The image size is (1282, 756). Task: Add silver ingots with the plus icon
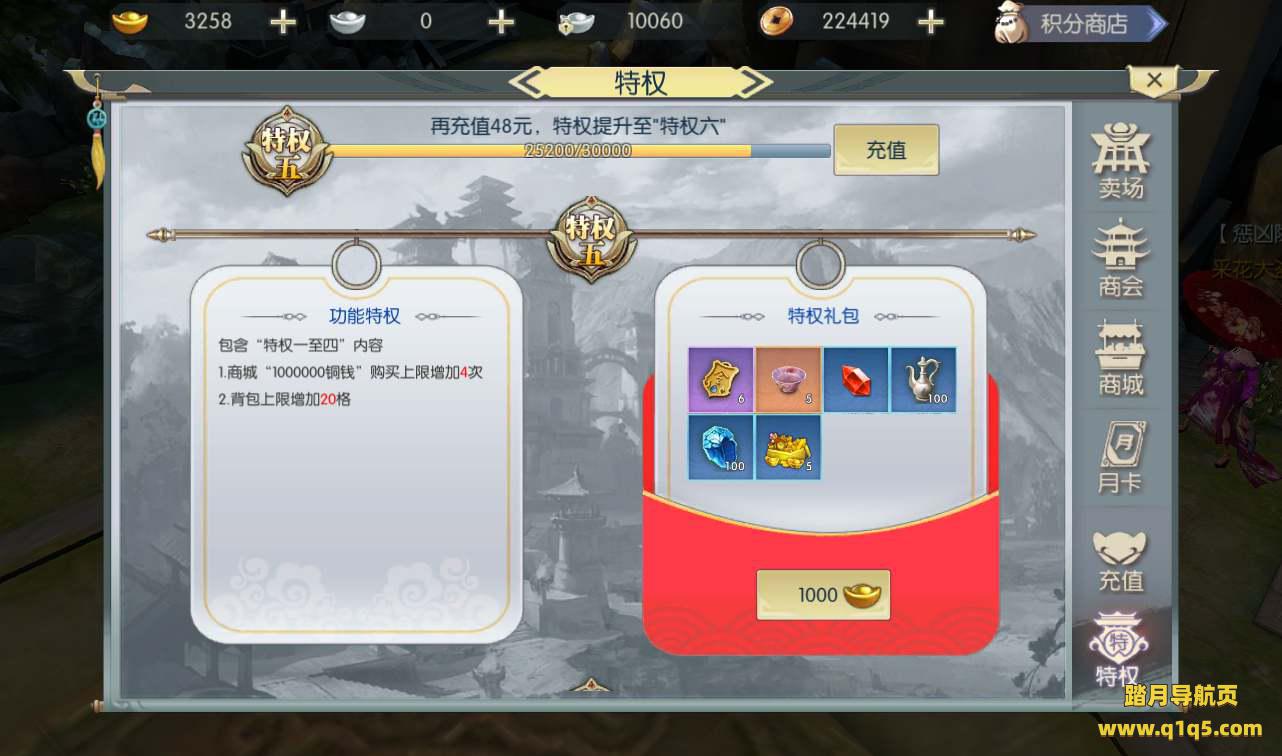(x=501, y=21)
